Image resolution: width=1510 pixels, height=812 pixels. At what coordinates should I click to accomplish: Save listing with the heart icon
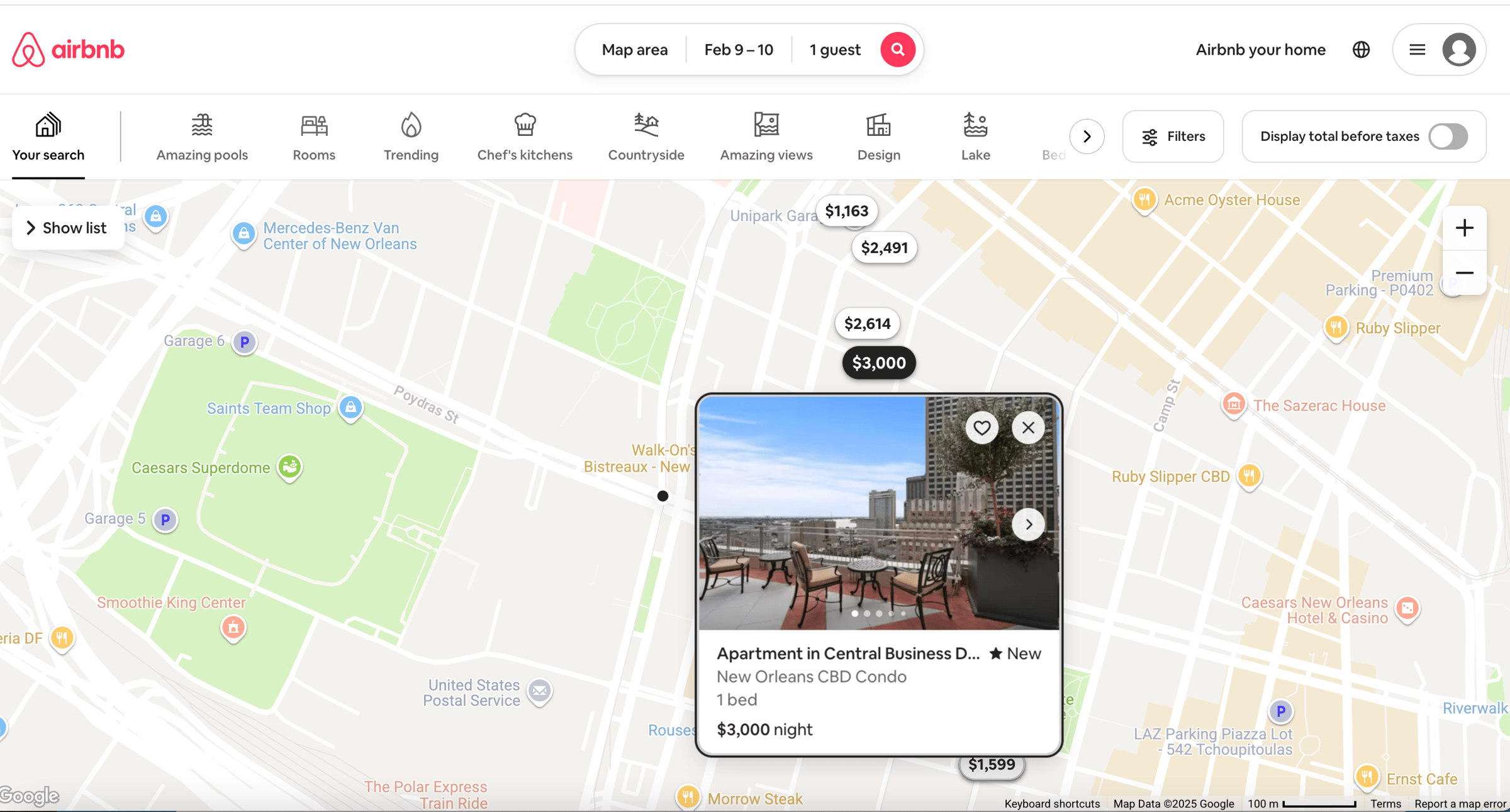[x=981, y=428]
